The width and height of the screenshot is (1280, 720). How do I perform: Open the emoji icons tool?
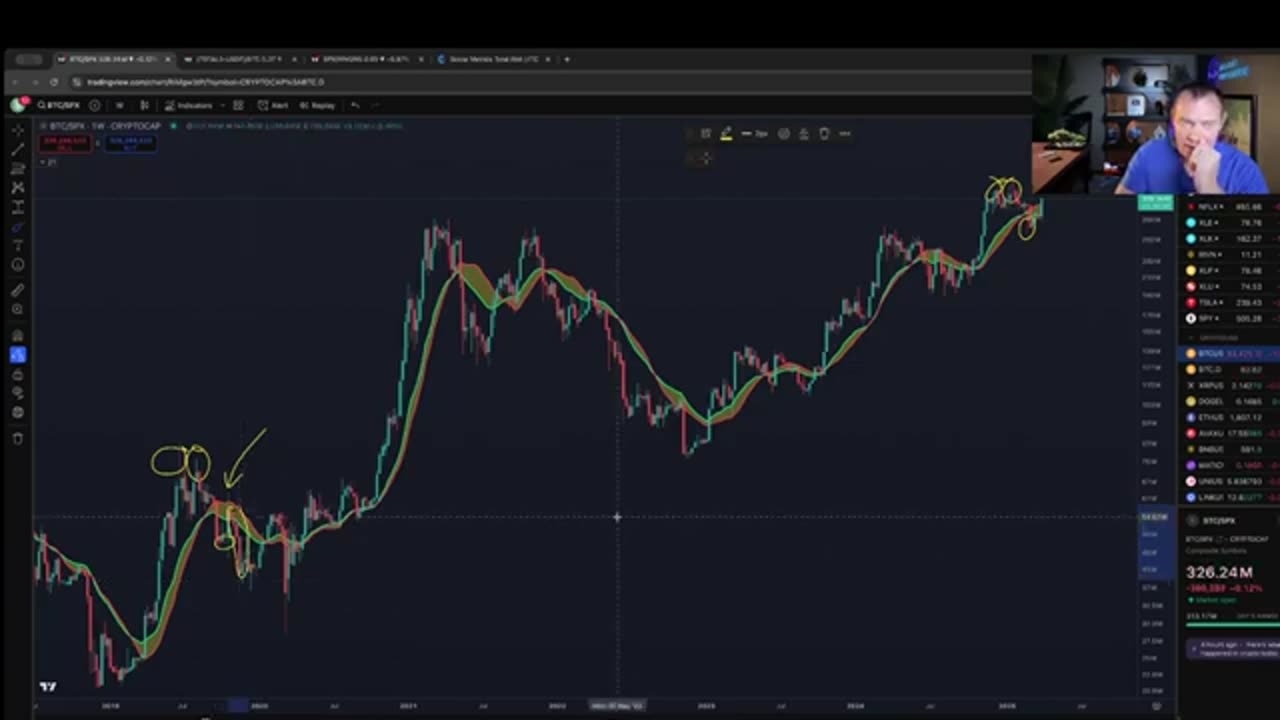click(x=18, y=265)
